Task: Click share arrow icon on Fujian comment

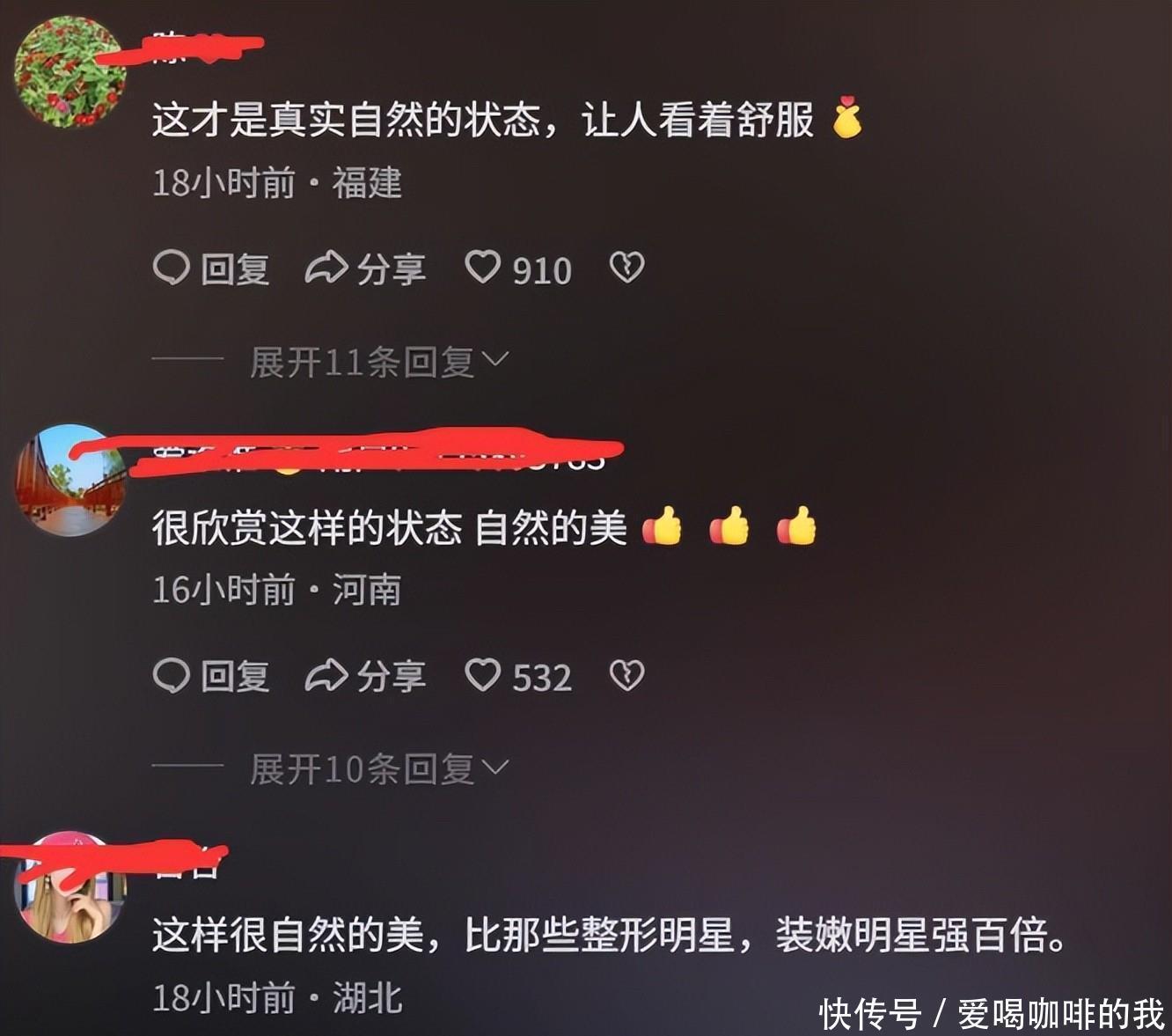Action: click(326, 268)
